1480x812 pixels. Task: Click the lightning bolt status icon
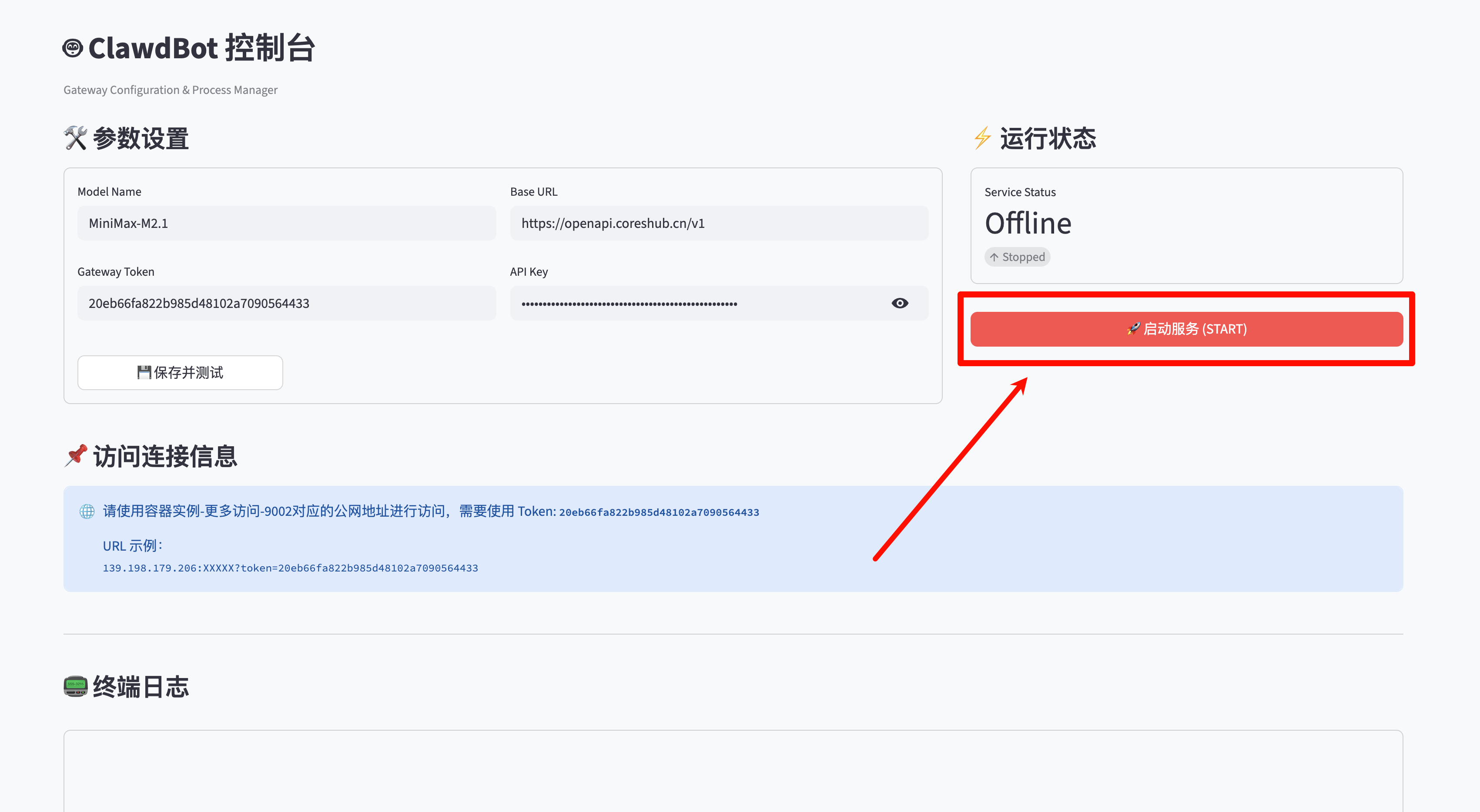(x=982, y=138)
